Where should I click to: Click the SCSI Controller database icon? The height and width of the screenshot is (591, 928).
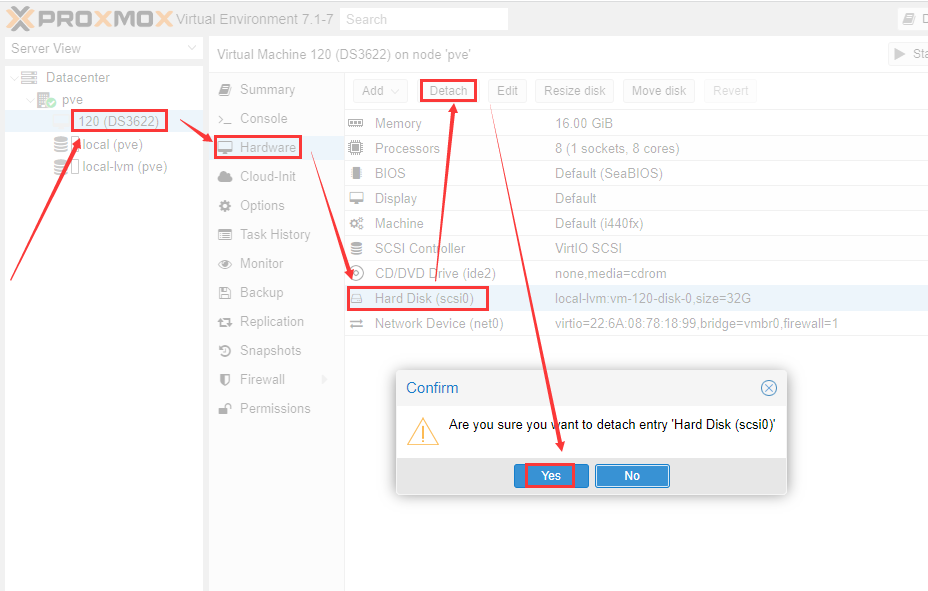click(x=356, y=248)
